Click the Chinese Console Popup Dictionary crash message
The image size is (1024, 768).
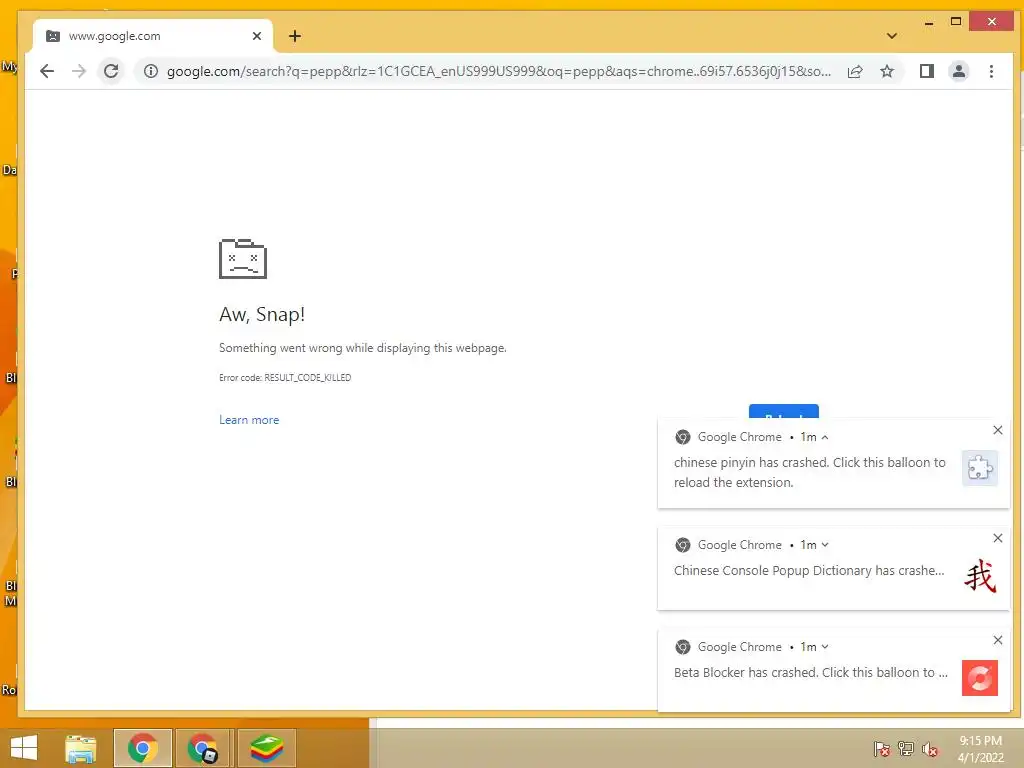click(x=809, y=571)
